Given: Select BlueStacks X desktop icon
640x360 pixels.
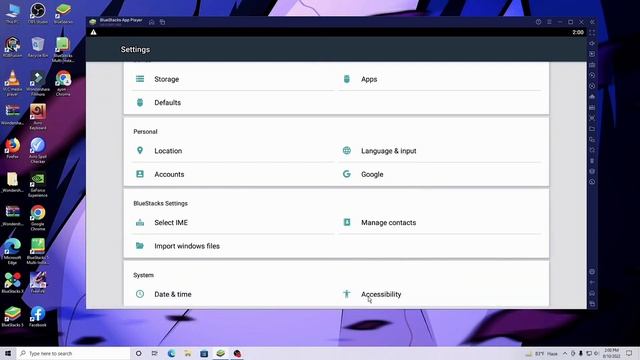Looking at the screenshot, I should tap(12, 282).
